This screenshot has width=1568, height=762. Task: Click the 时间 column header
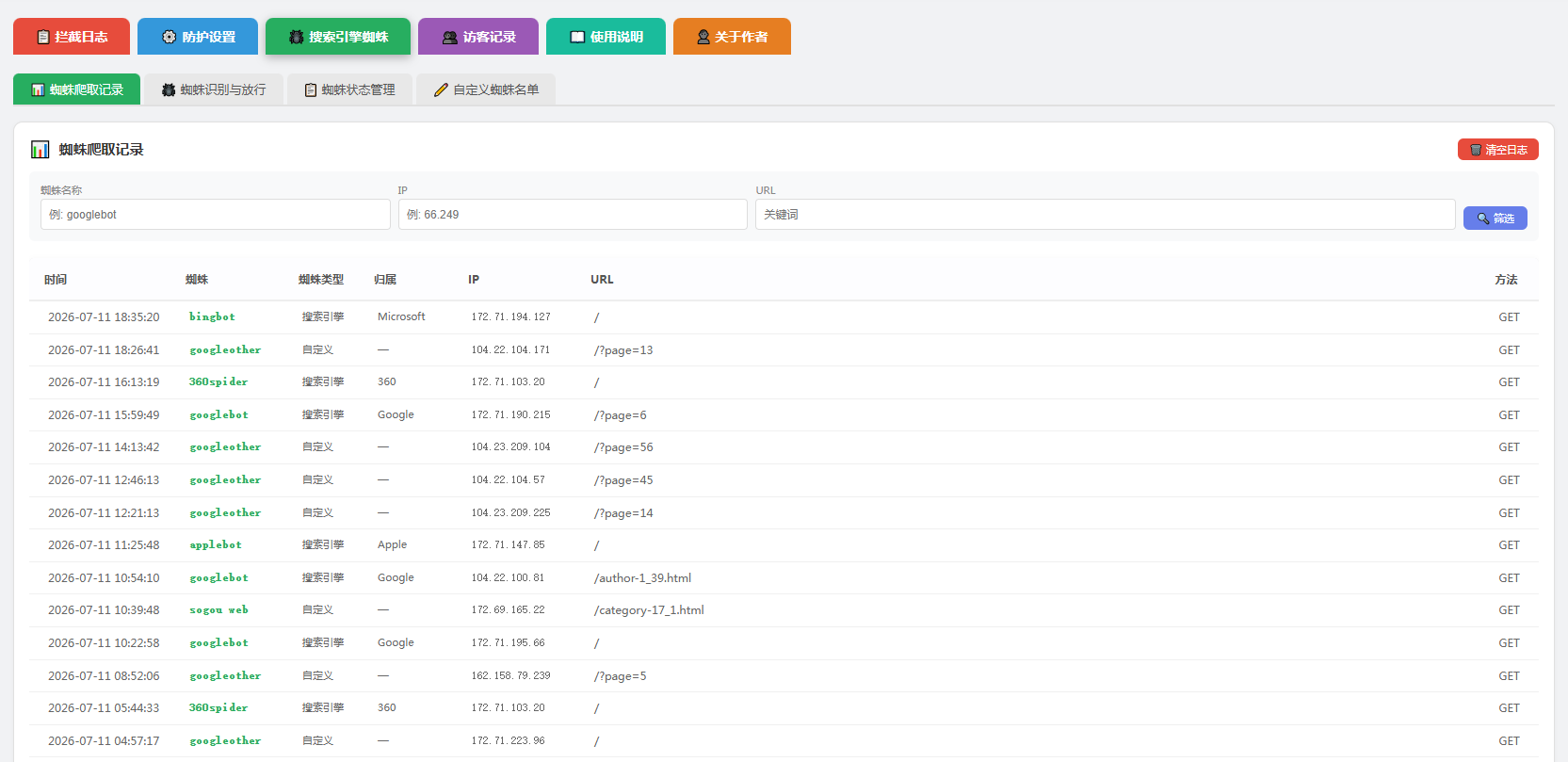point(56,280)
